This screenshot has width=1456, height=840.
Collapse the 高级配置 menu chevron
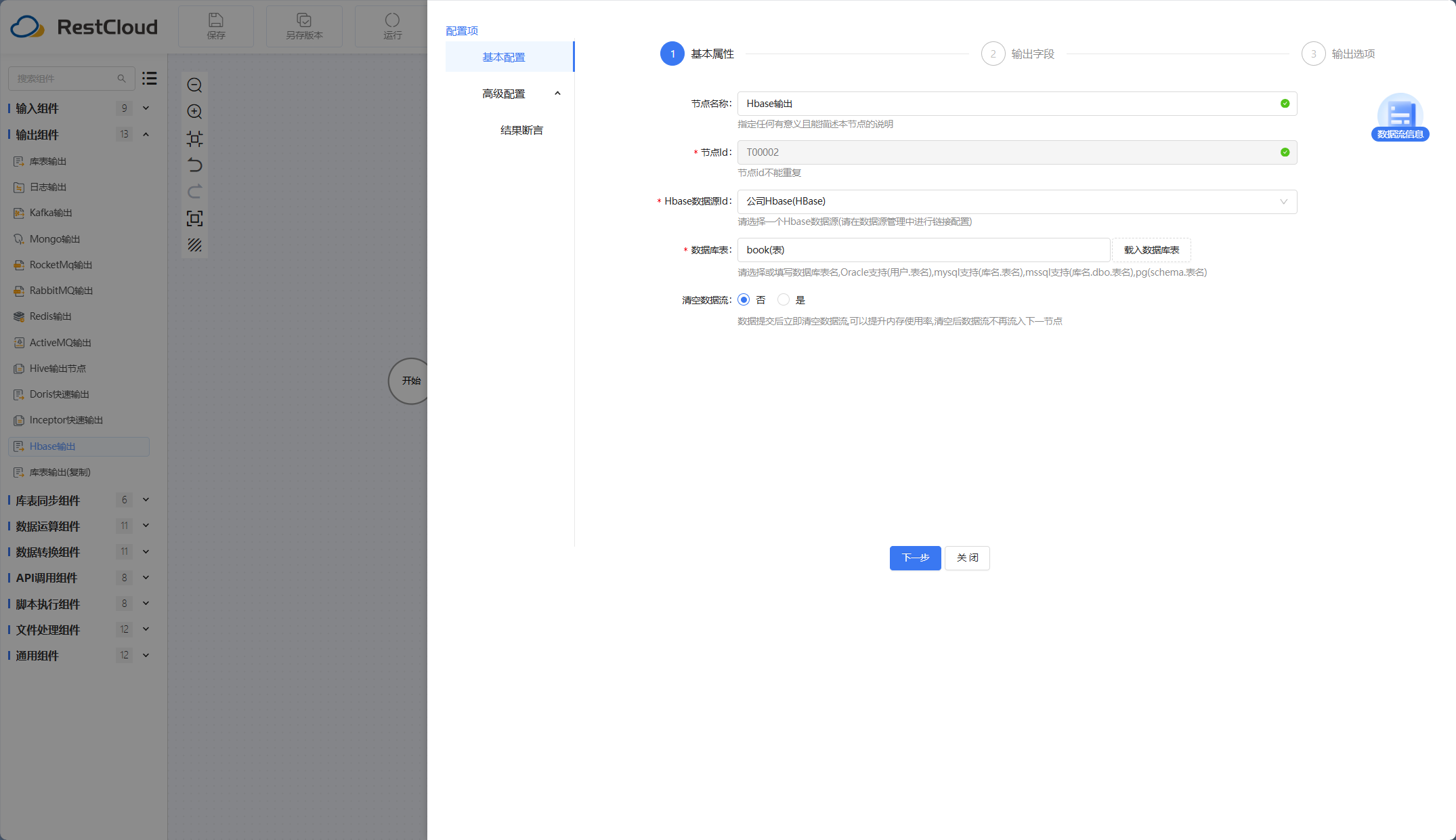[557, 93]
